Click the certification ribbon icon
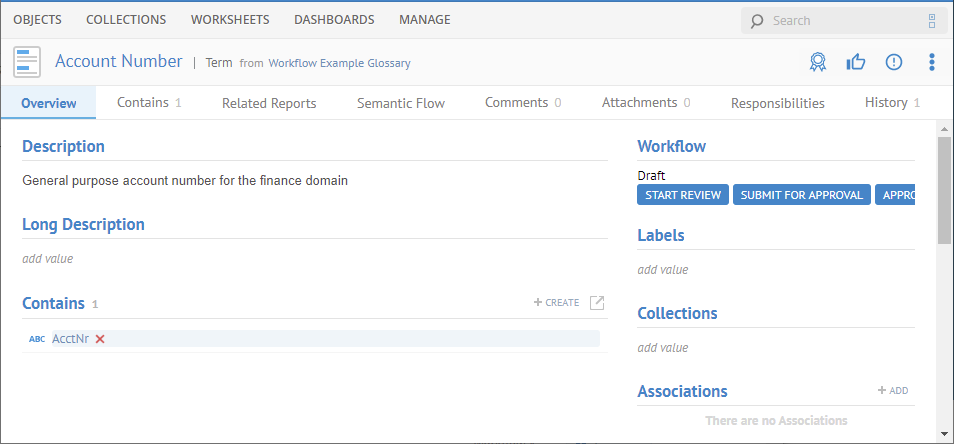The image size is (954, 444). click(x=818, y=62)
